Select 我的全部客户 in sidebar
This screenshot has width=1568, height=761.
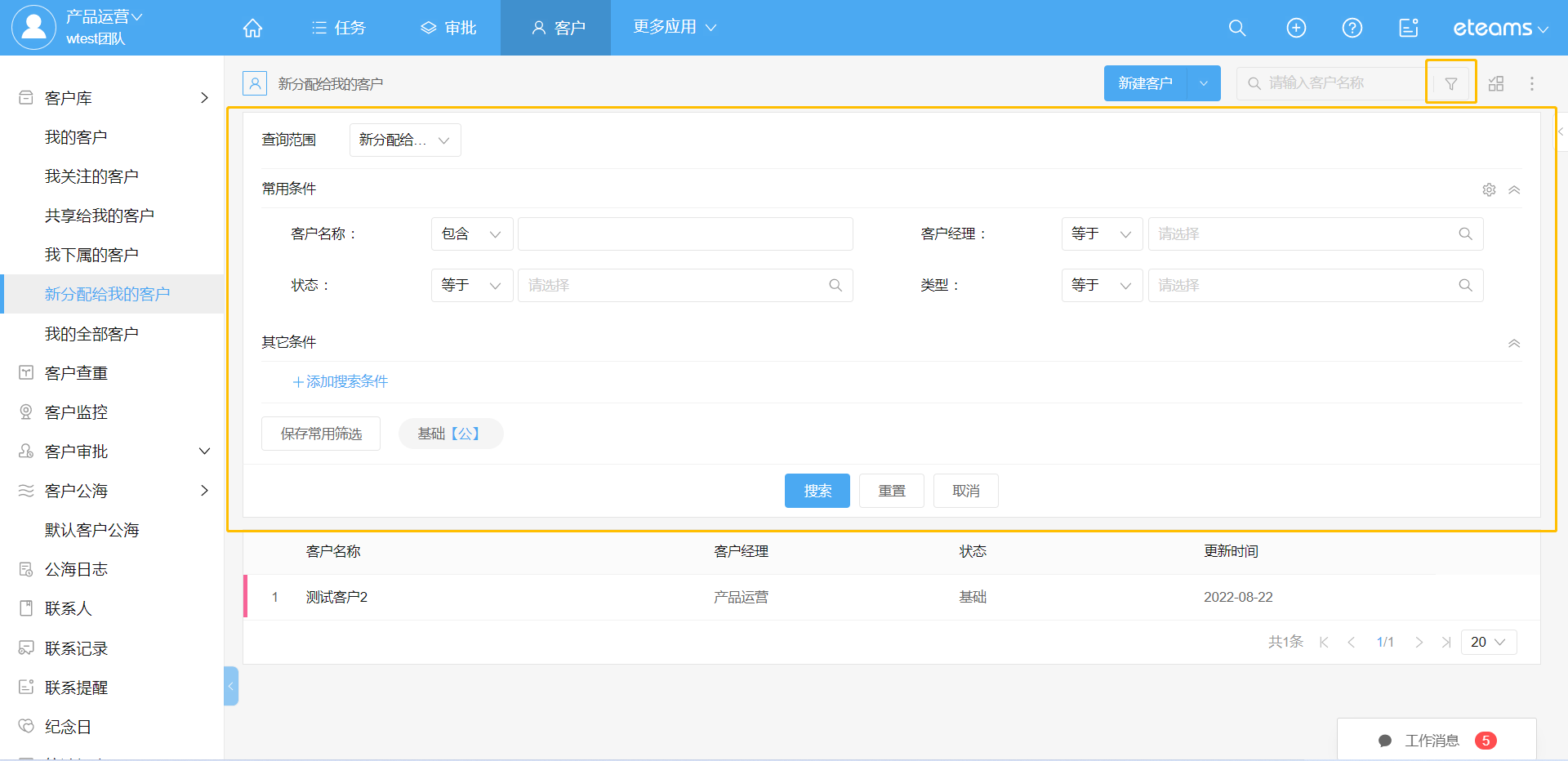(91, 334)
